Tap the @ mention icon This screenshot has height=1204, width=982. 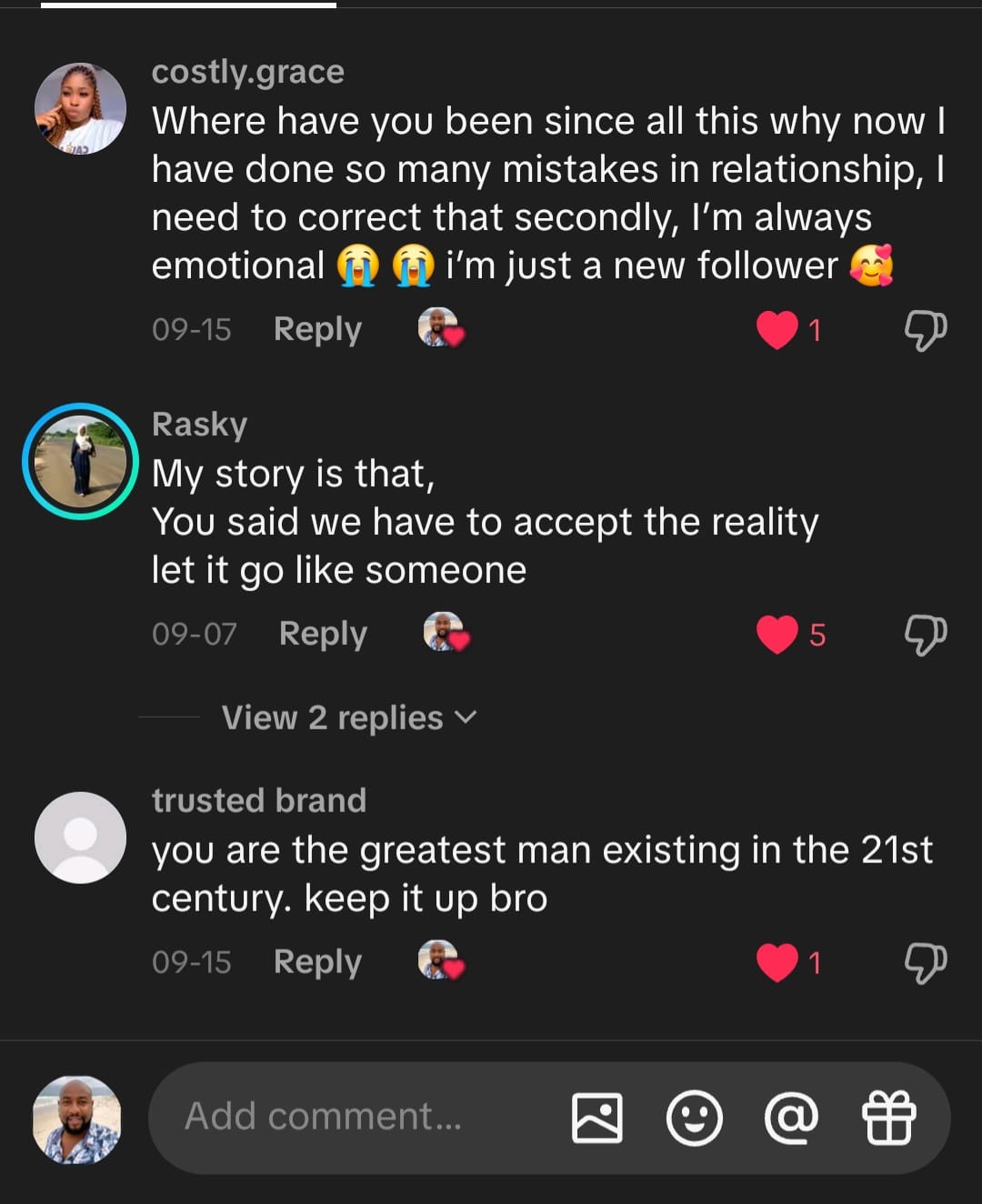point(791,1118)
